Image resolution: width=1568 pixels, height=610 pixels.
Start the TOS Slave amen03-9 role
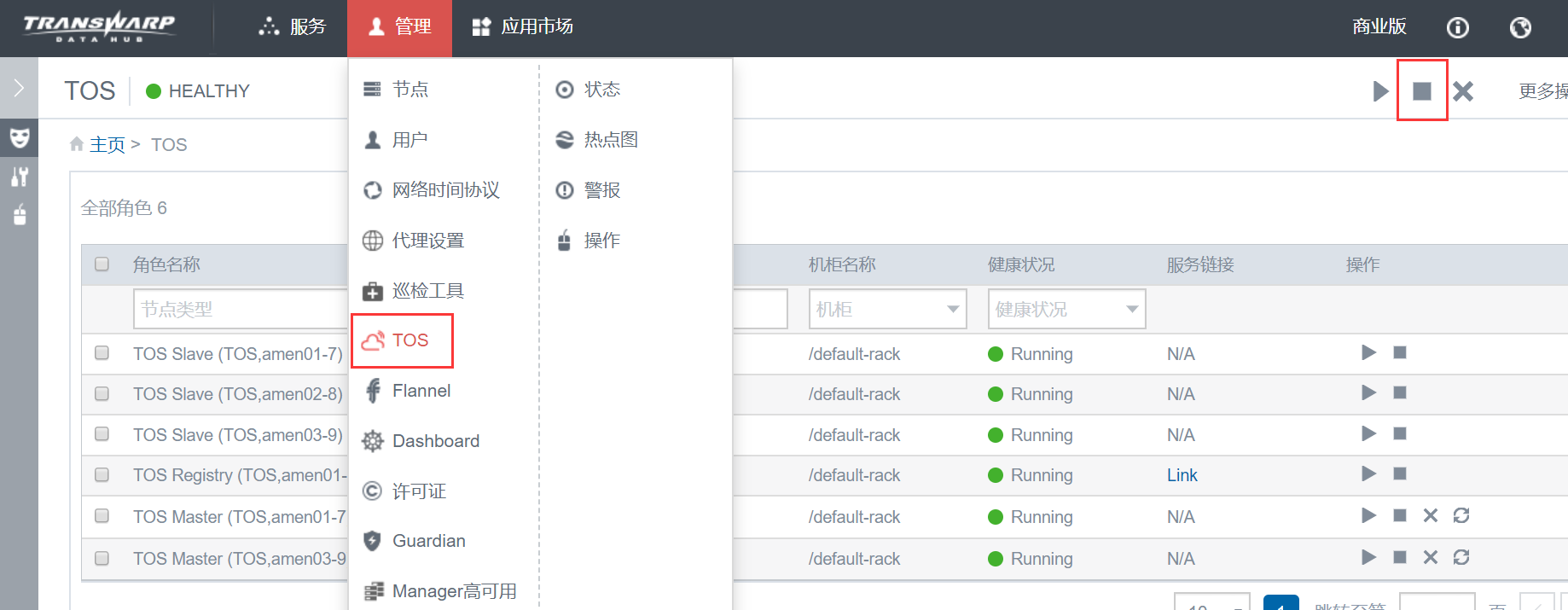pyautogui.click(x=1369, y=433)
